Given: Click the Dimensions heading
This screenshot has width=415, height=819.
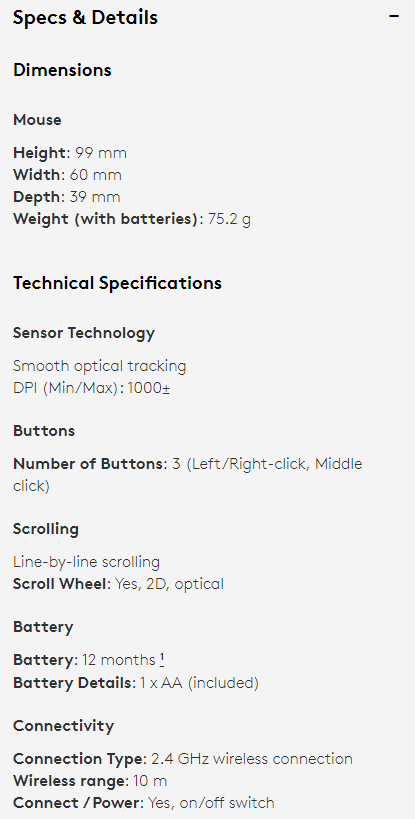Looking at the screenshot, I should click(x=62, y=70).
